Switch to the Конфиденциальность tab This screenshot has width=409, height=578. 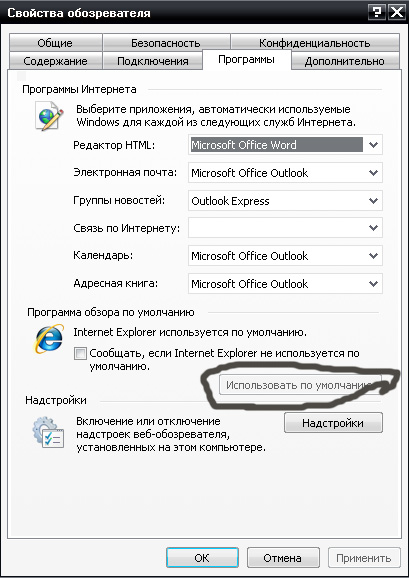(x=315, y=43)
